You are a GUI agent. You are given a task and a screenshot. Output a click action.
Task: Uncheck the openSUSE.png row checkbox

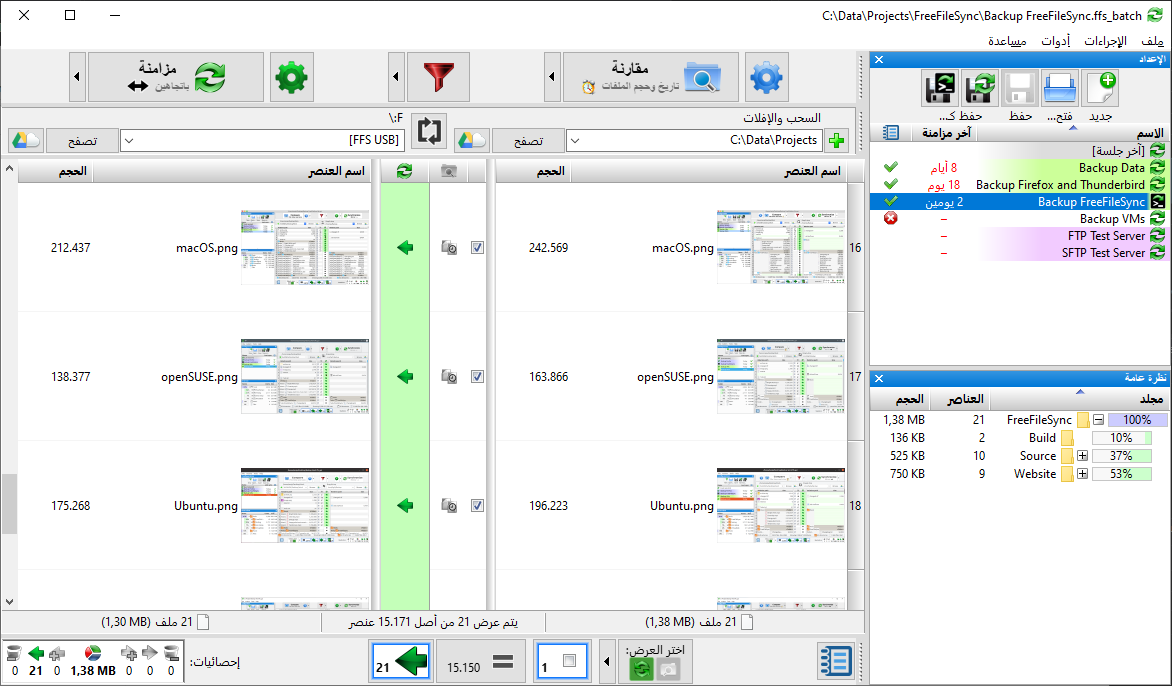click(477, 377)
